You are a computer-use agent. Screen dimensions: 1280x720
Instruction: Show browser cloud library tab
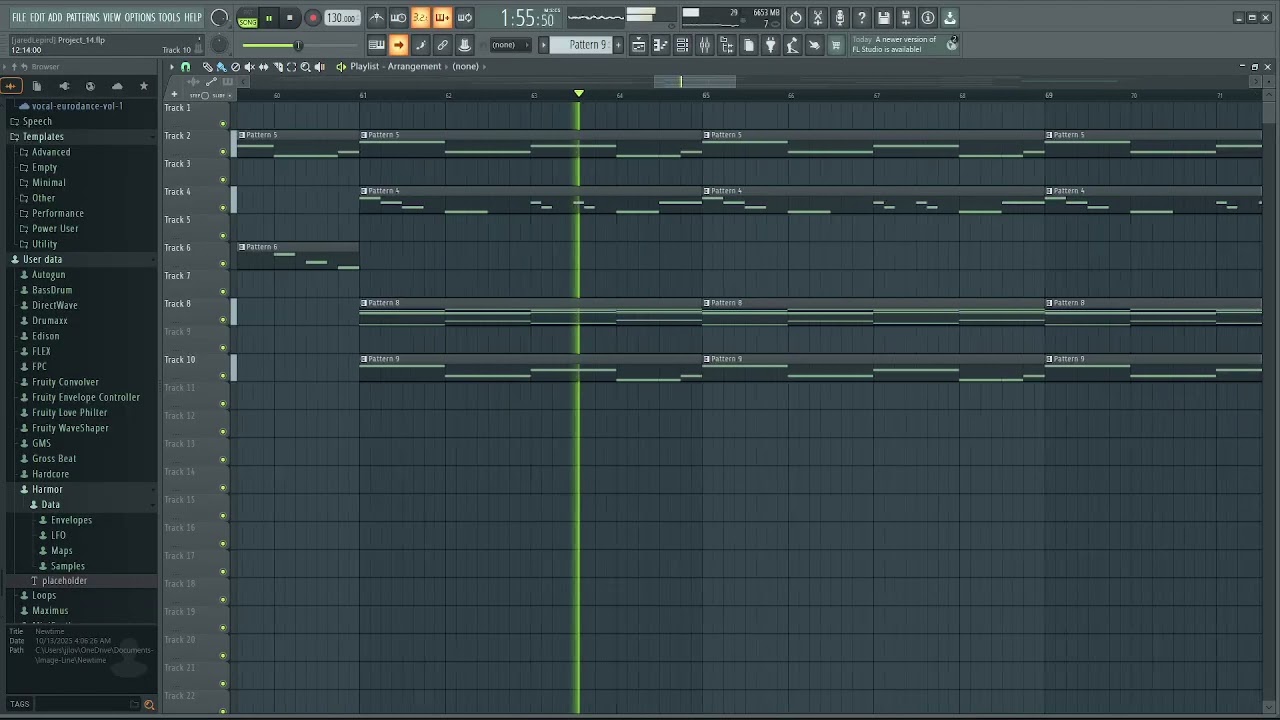(x=117, y=86)
